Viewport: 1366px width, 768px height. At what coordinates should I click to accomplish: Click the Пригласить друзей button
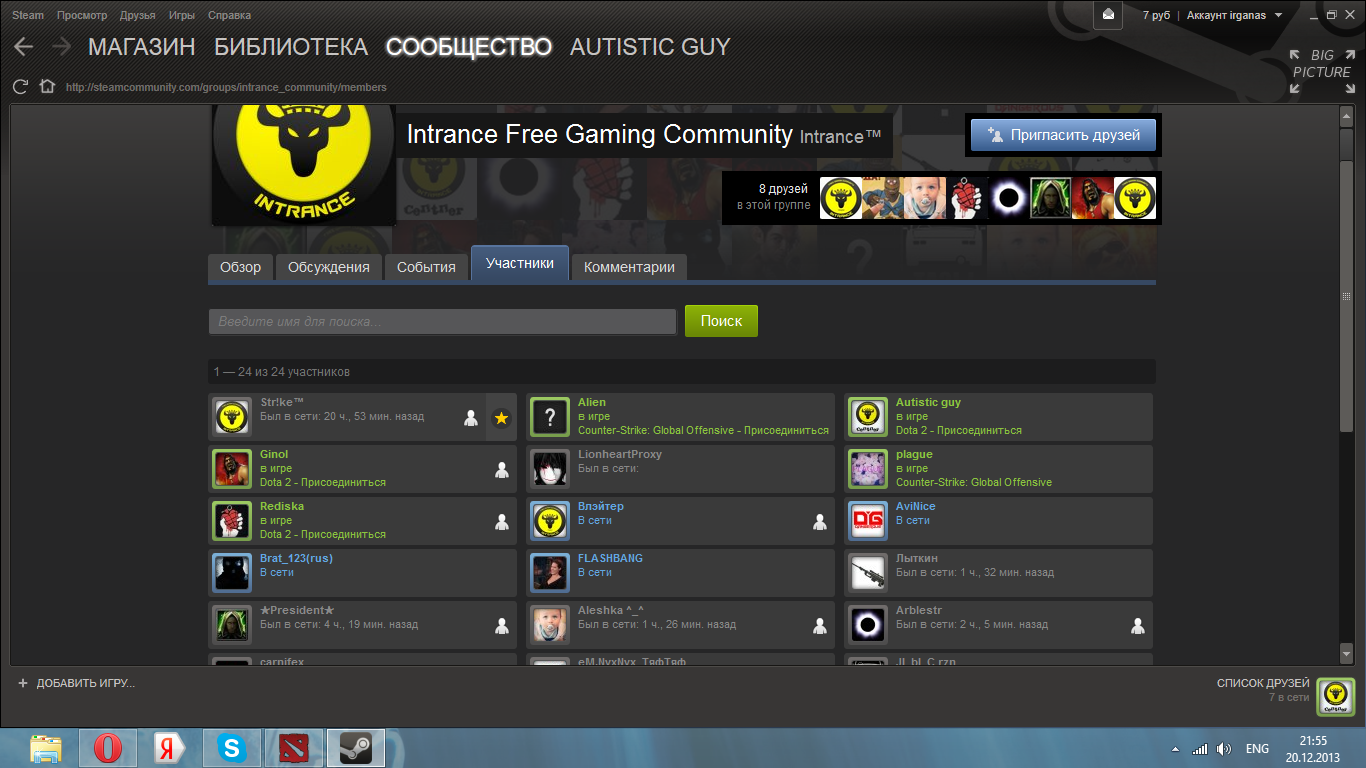point(1063,135)
